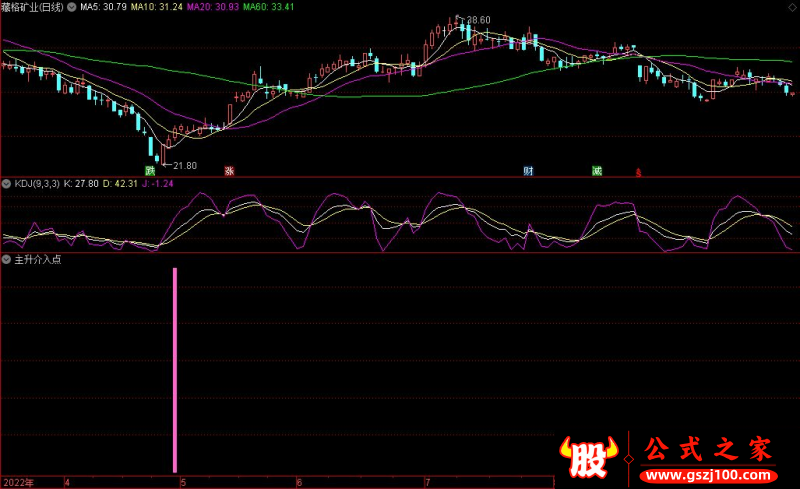Image resolution: width=800 pixels, height=489 pixels.
Task: Expand the 主升介入点 indicator options circle
Action: (6, 259)
